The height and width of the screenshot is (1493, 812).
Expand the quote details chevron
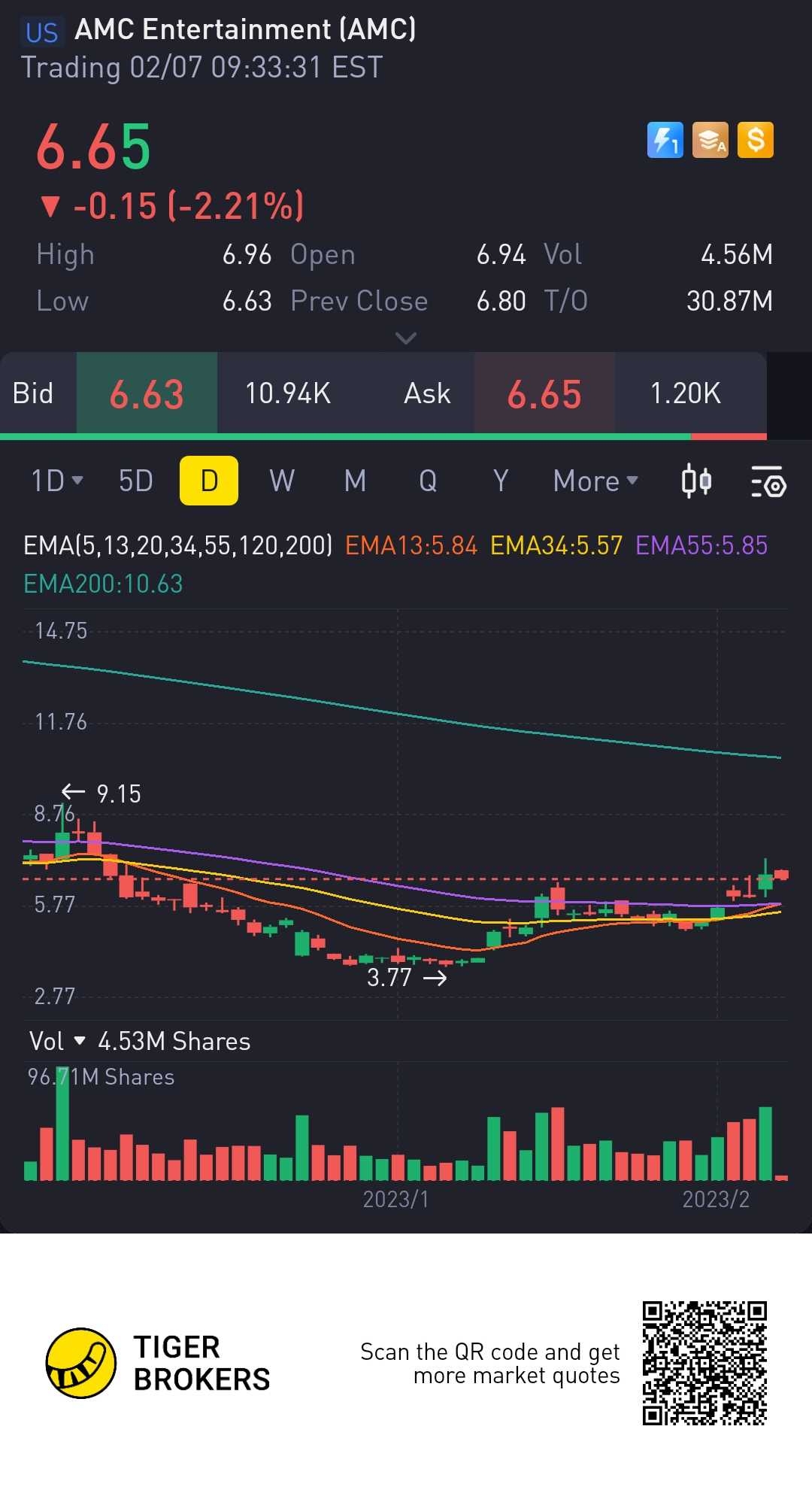click(x=406, y=338)
